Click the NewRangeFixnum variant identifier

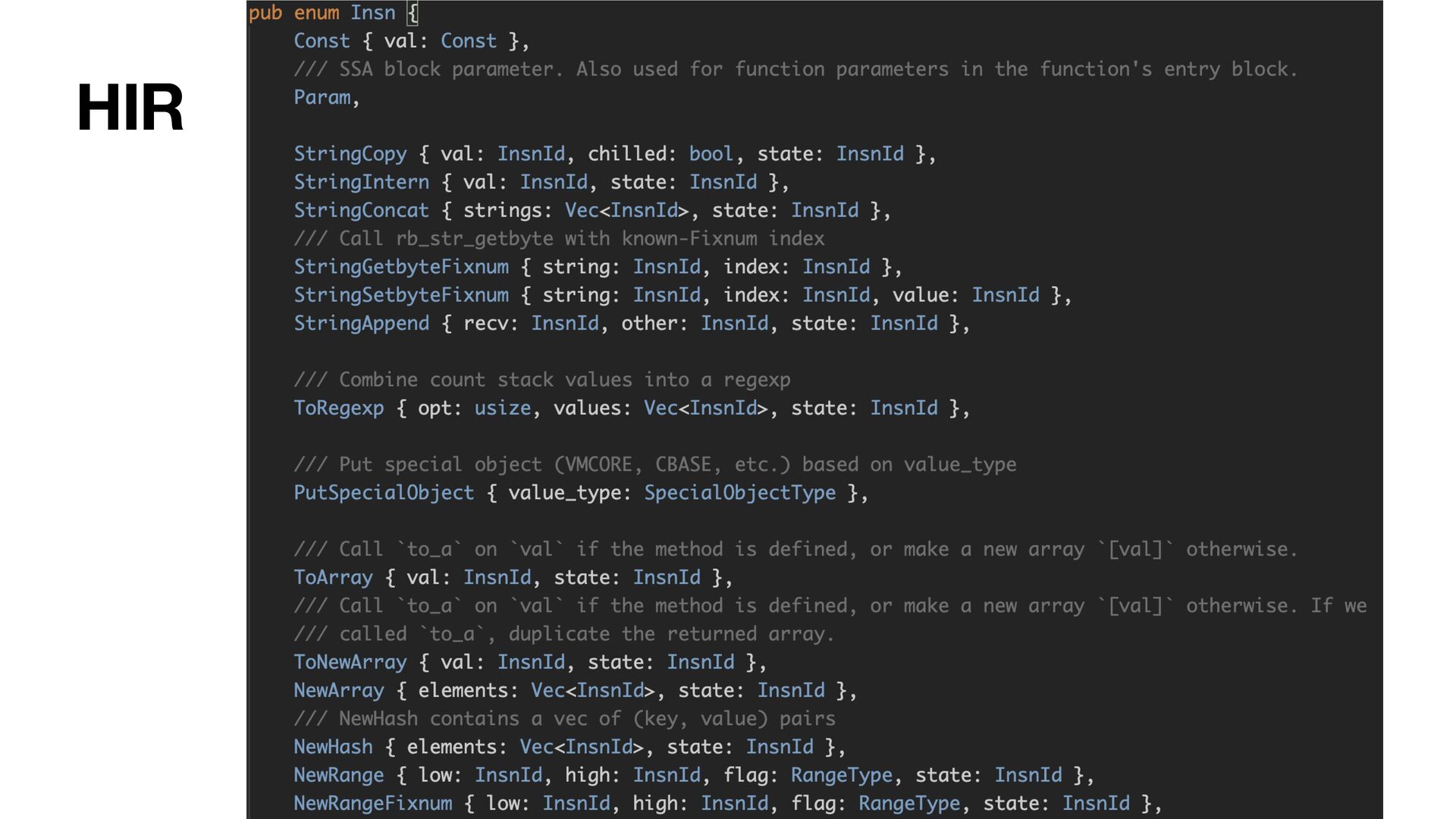(x=372, y=803)
